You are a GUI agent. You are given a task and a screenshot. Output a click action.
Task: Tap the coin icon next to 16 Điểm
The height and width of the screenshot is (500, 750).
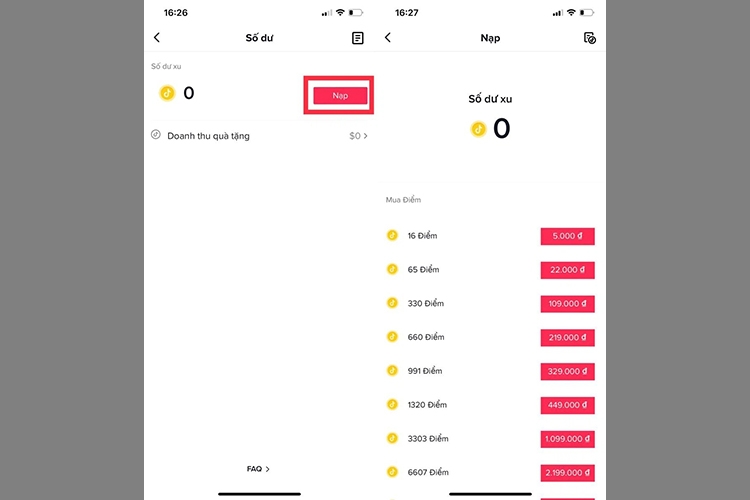(x=392, y=235)
